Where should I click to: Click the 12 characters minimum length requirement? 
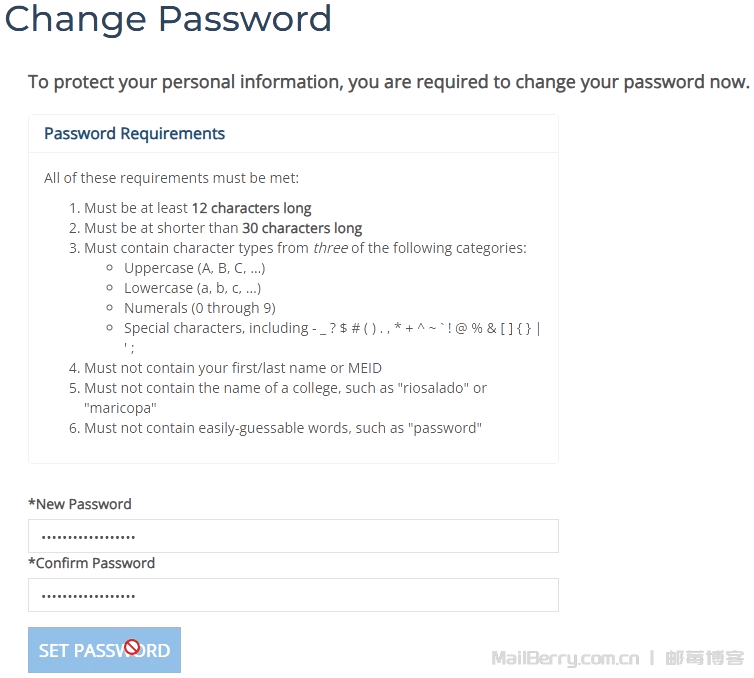[x=198, y=208]
